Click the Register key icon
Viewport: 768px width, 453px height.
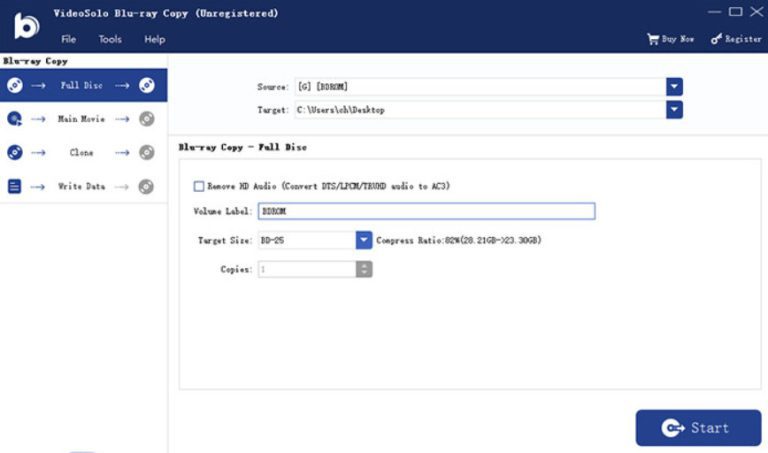point(716,39)
